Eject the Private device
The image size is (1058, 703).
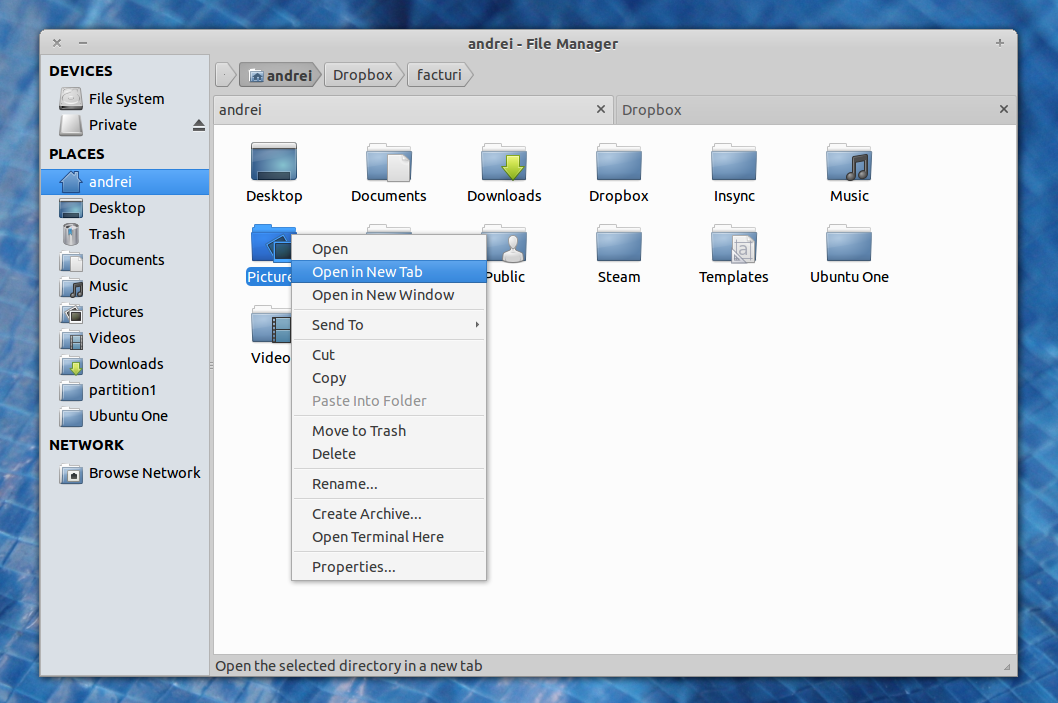(x=199, y=125)
